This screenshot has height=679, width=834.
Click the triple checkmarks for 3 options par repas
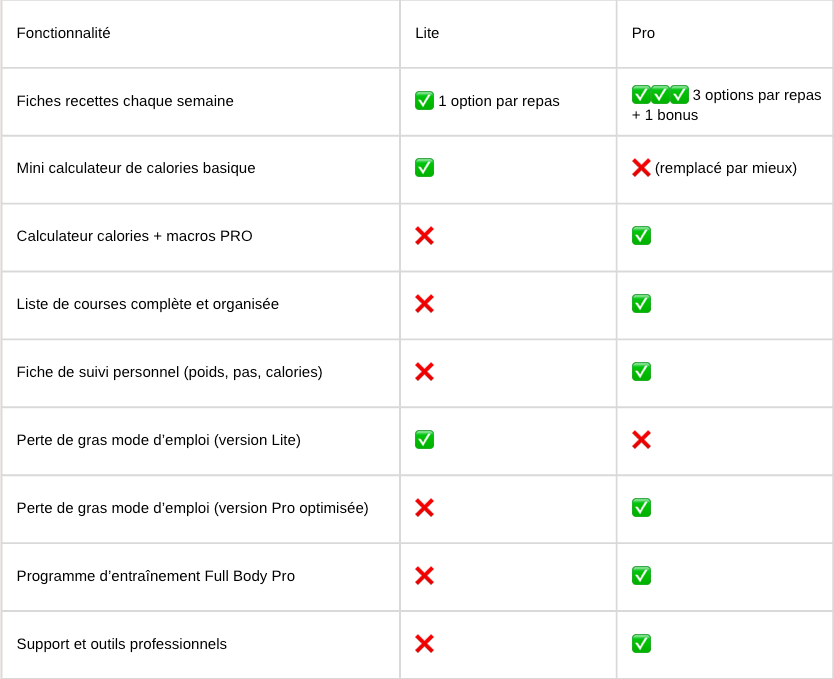pos(660,95)
